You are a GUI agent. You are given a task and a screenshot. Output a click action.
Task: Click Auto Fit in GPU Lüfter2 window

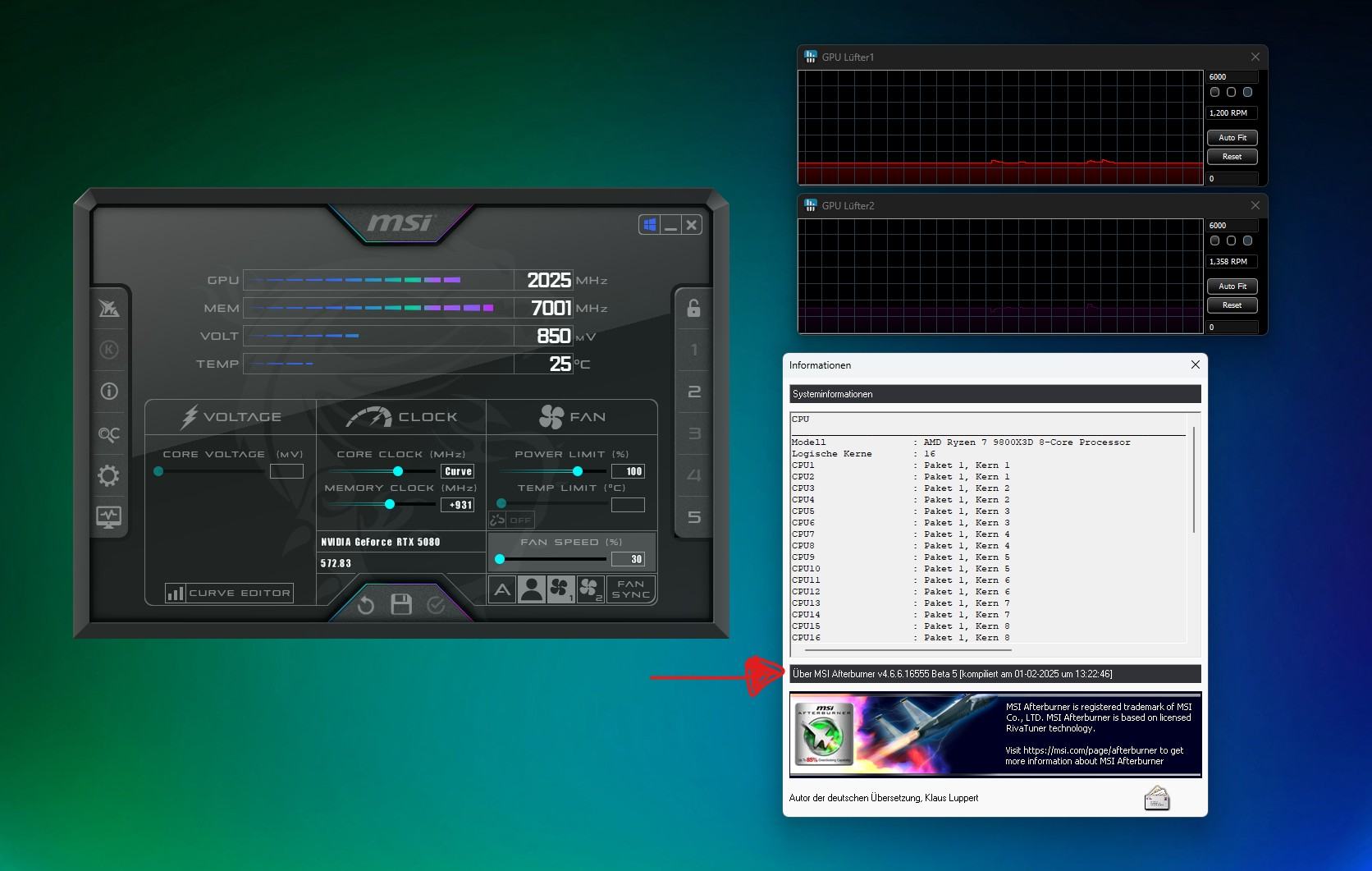(1233, 287)
